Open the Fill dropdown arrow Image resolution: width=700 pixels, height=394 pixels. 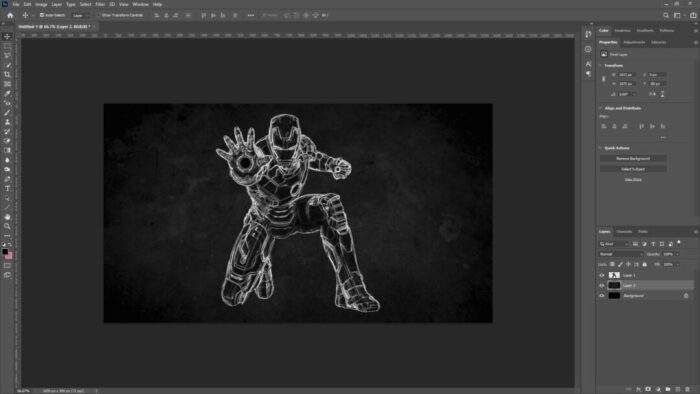pyautogui.click(x=677, y=265)
